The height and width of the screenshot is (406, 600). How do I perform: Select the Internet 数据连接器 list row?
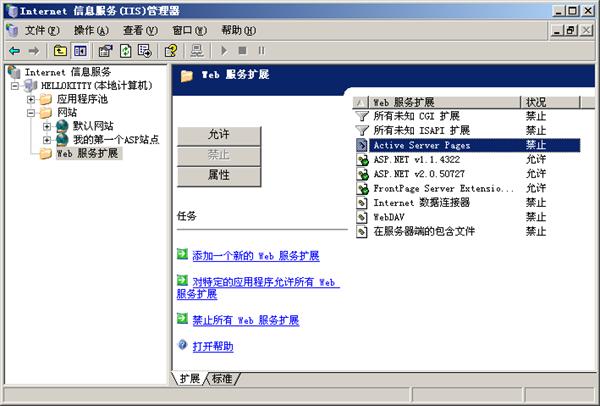pos(468,203)
